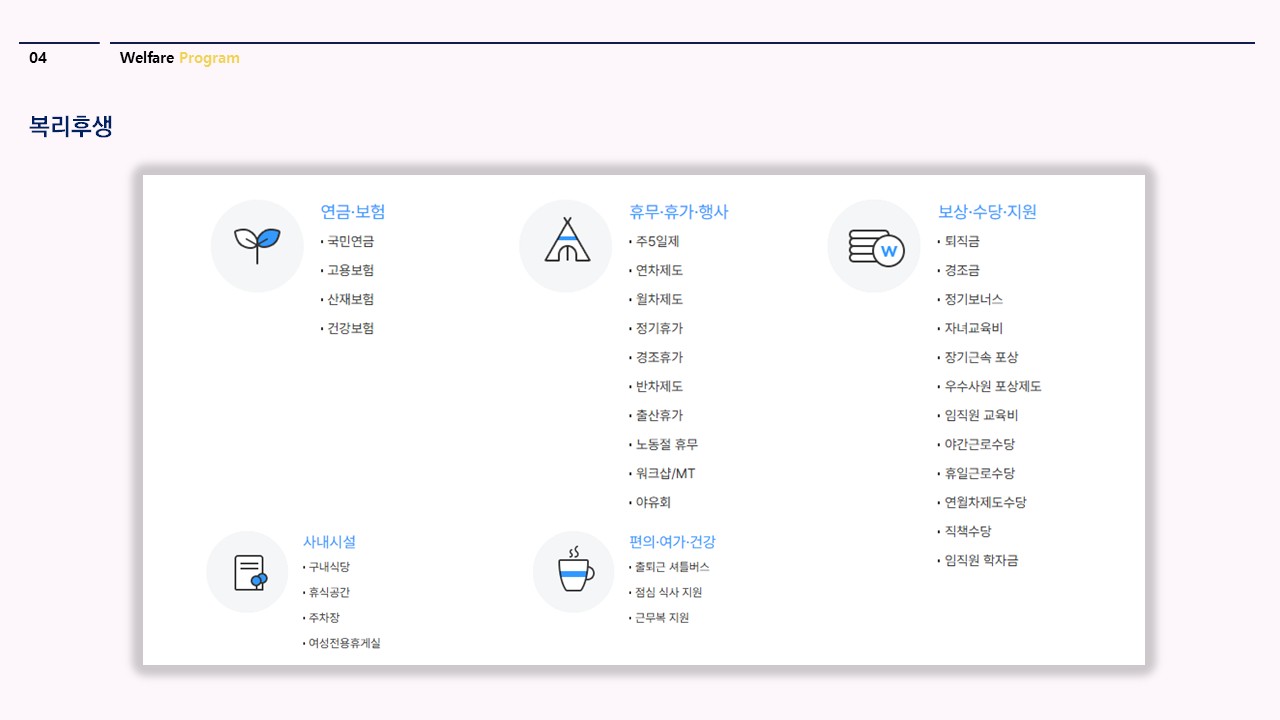Select the 국민연금 list item
This screenshot has width=1280, height=720.
click(x=350, y=241)
